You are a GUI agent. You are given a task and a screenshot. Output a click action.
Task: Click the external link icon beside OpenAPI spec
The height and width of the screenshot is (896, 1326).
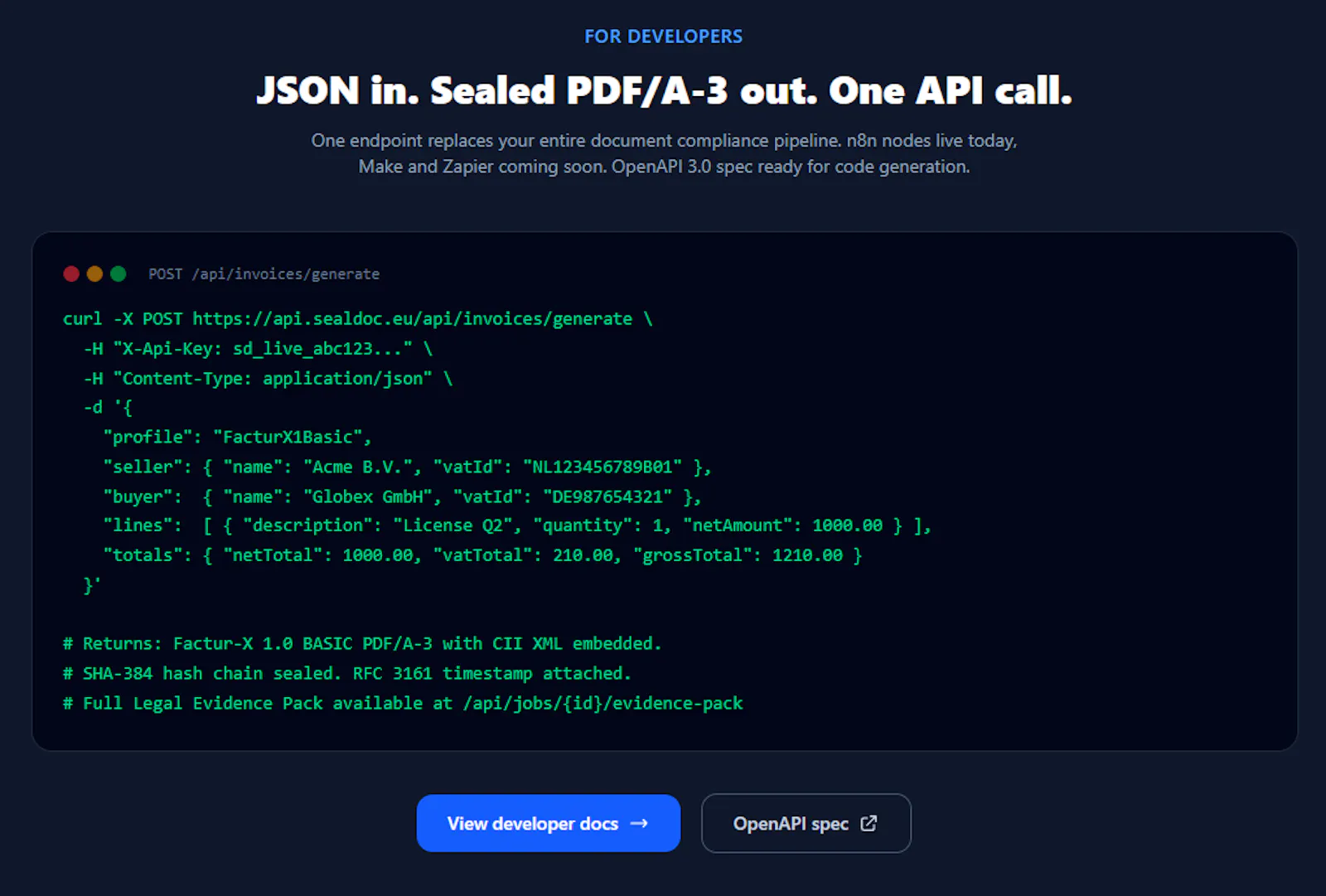(869, 823)
